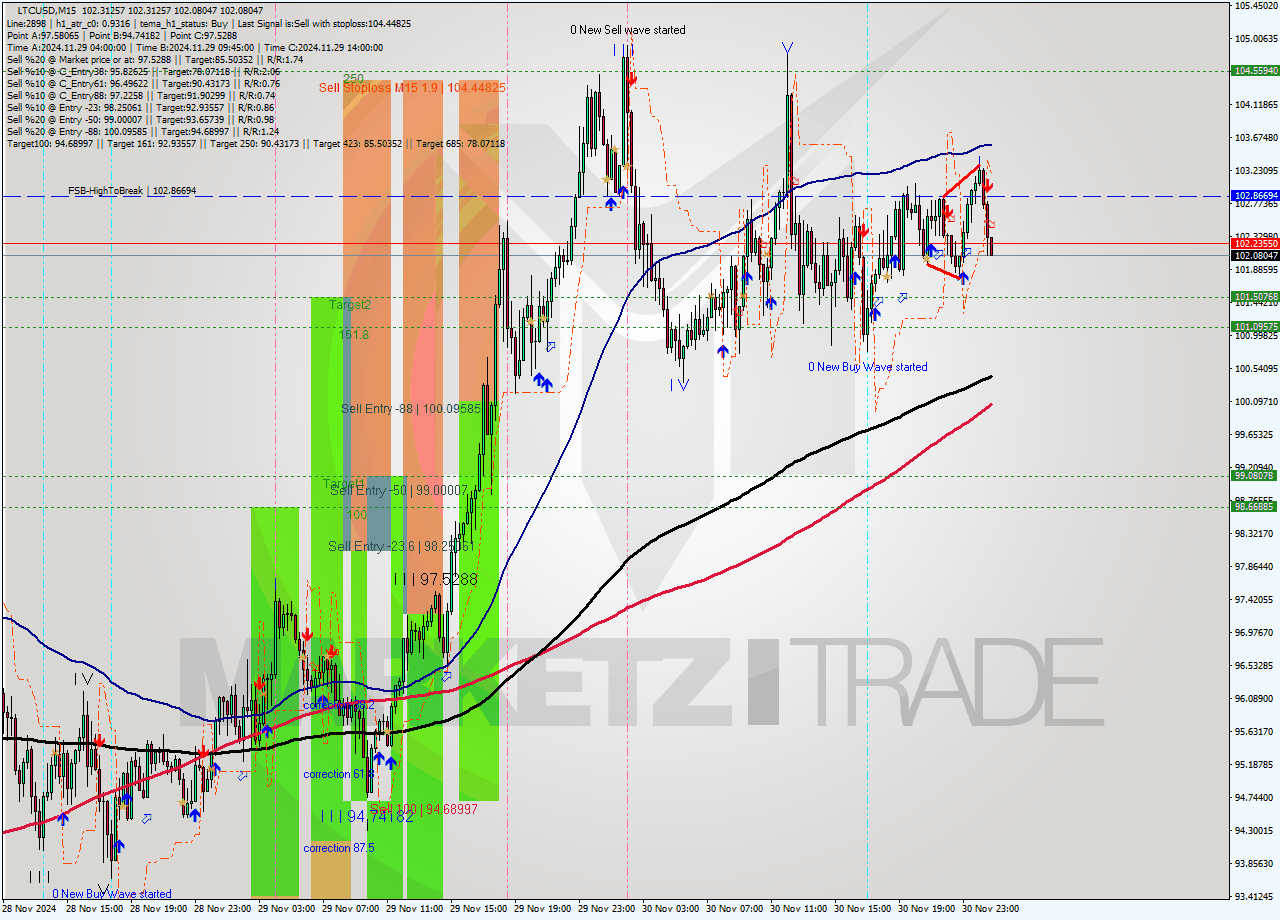Screen dimensions: 1280x920
Task: Click the 29 Nov 03:00 time label
Action: tap(287, 909)
